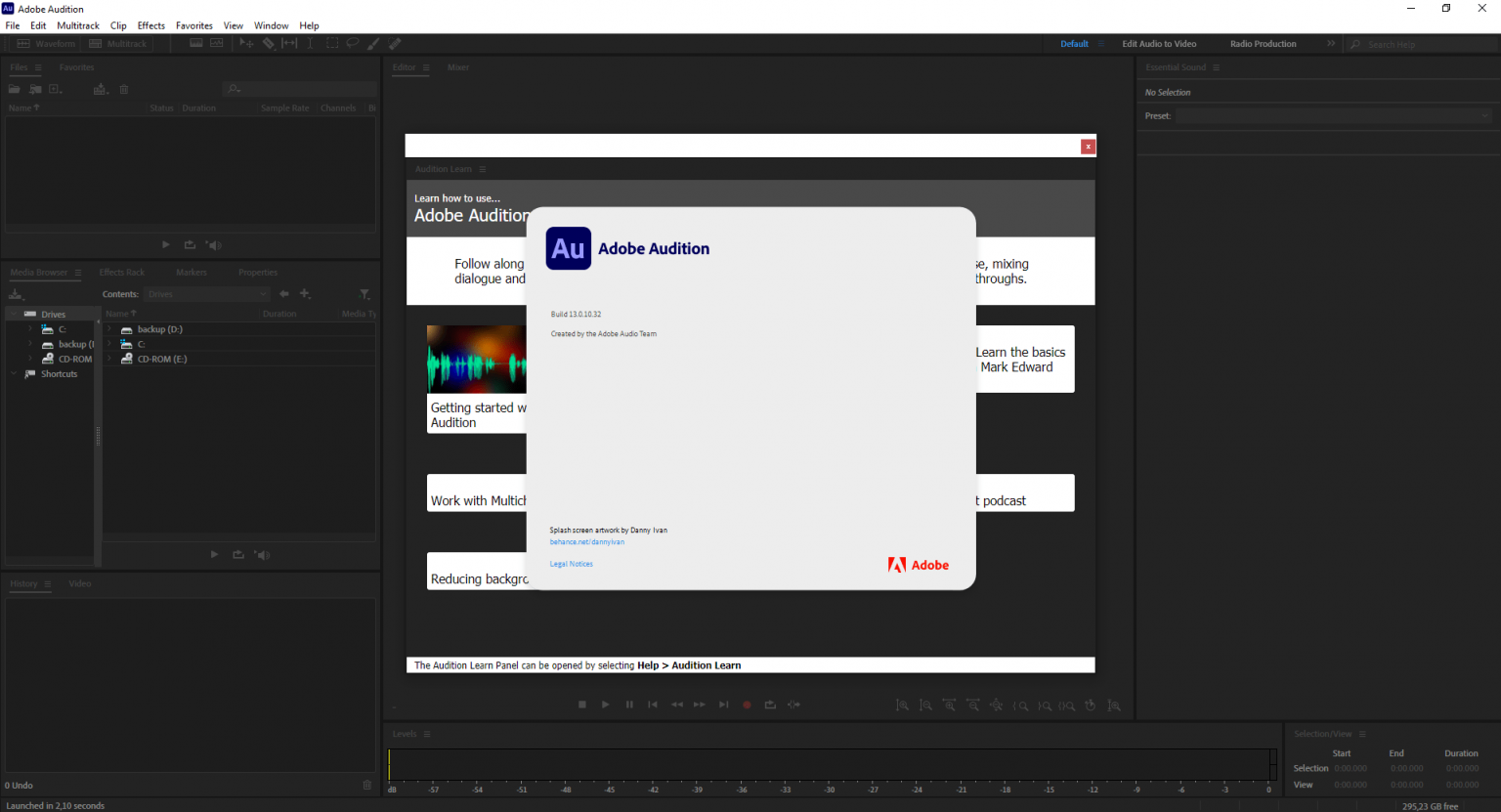Click the Files panel search field
Viewport: 1501px width, 812px height.
click(x=299, y=89)
